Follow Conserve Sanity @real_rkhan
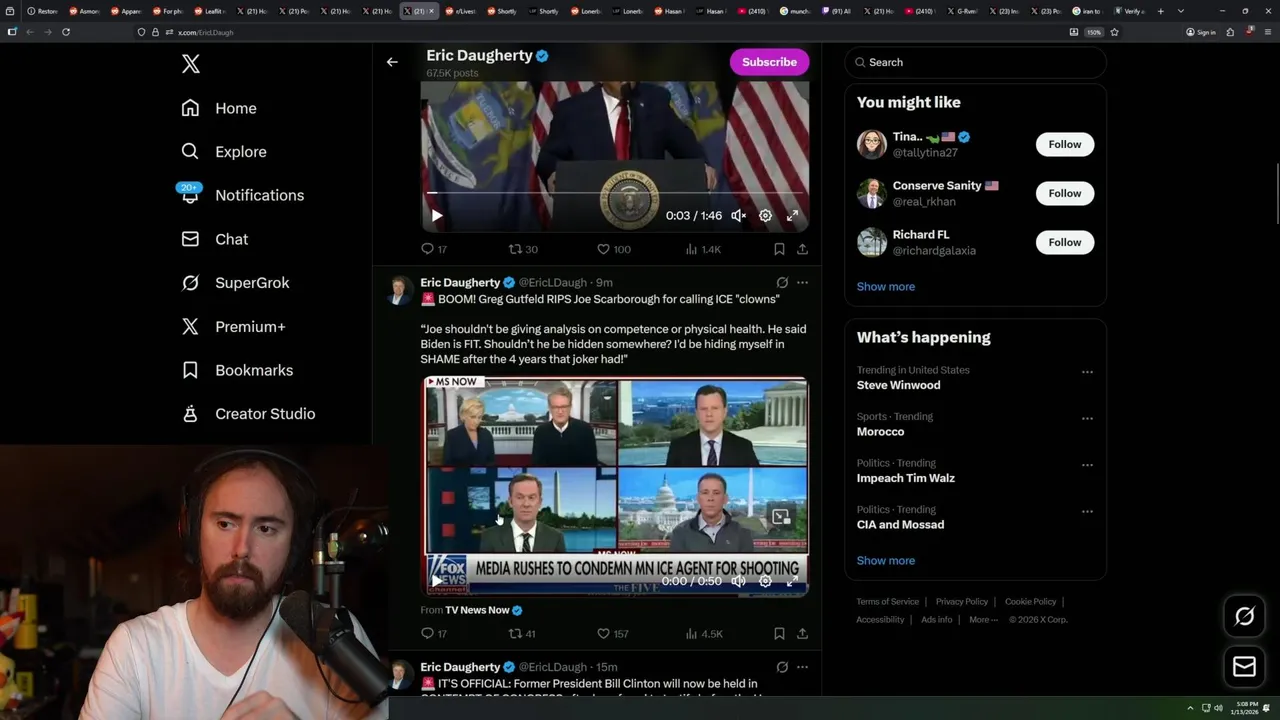Image resolution: width=1280 pixels, height=720 pixels. point(1065,193)
